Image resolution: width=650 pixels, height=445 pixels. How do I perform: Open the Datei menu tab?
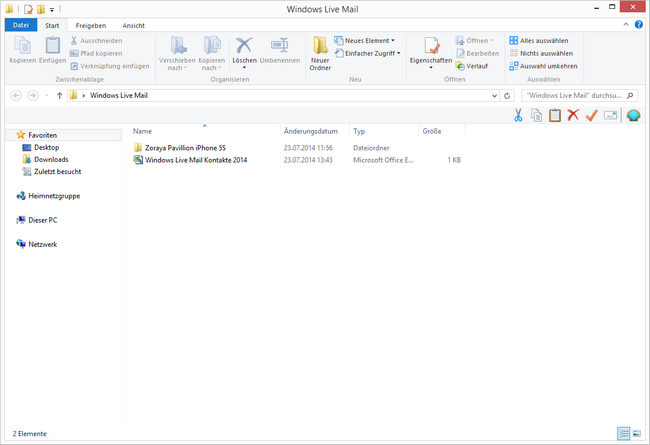[21, 25]
